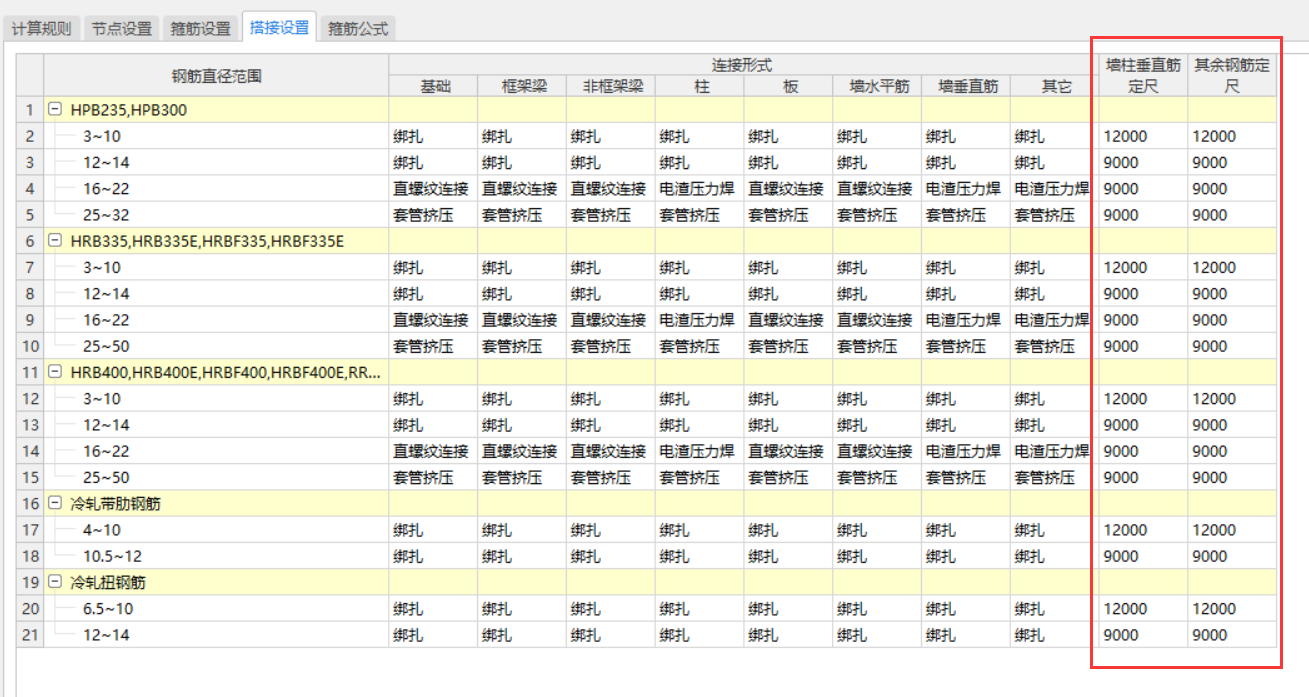1309x697 pixels.
Task: Edit 其余钢筋定尺 value in row 12
Action: click(x=1232, y=399)
